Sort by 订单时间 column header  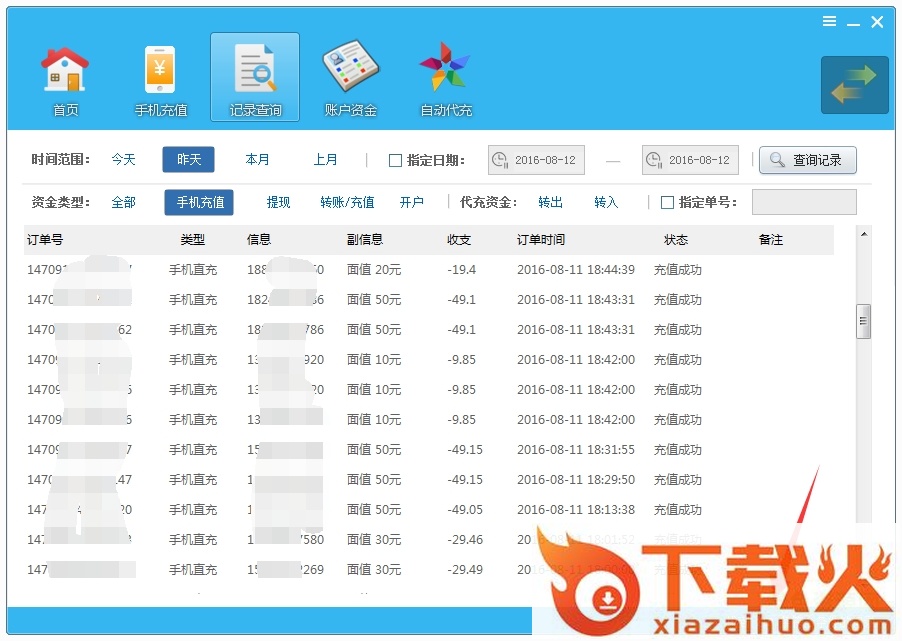[x=541, y=240]
